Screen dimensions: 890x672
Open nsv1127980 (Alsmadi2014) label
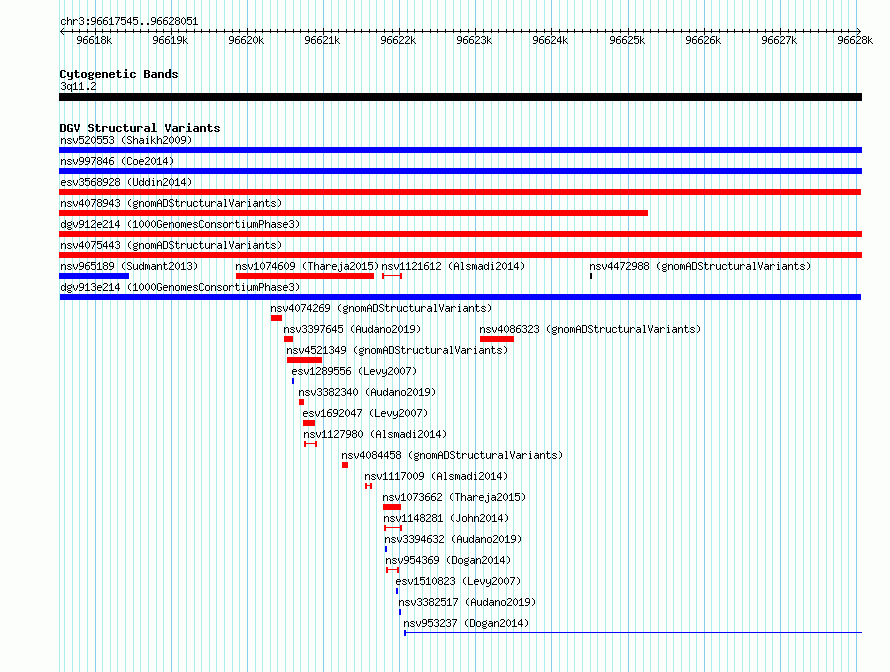(375, 434)
